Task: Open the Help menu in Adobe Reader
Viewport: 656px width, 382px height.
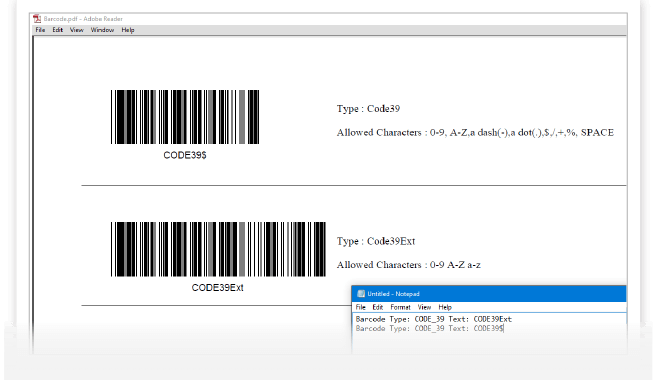Action: click(128, 30)
